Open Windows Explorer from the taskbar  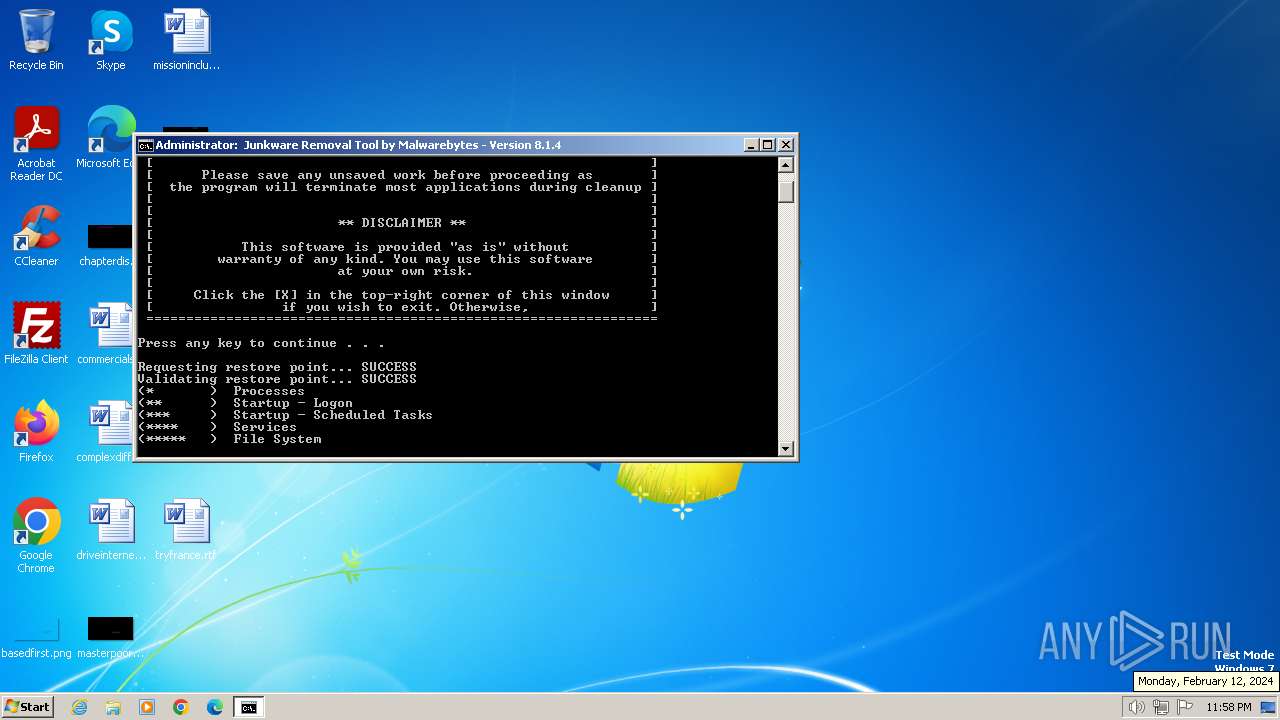point(113,707)
